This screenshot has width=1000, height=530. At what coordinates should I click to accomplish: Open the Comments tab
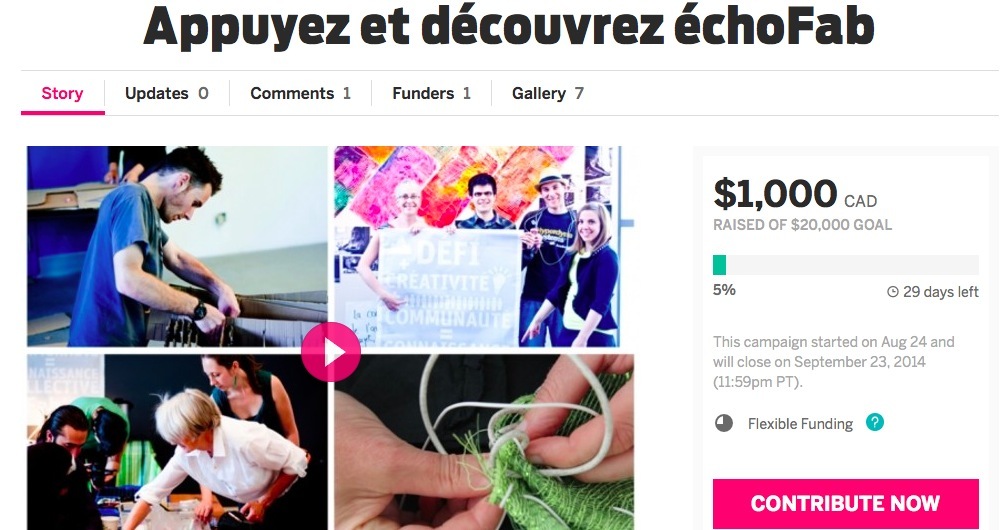click(x=300, y=94)
